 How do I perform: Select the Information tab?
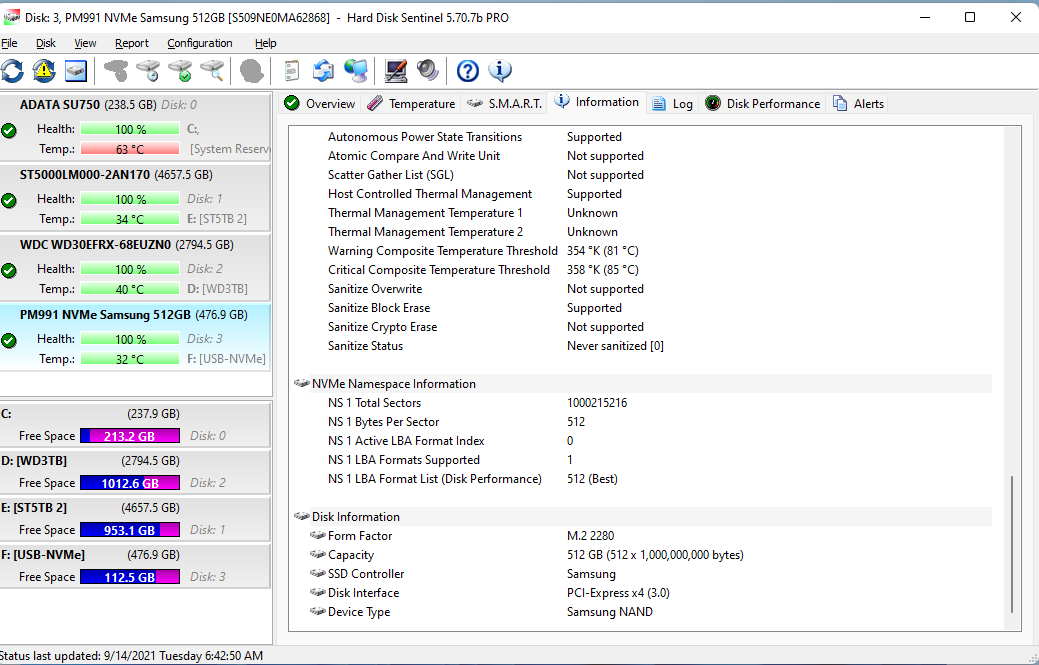point(597,102)
